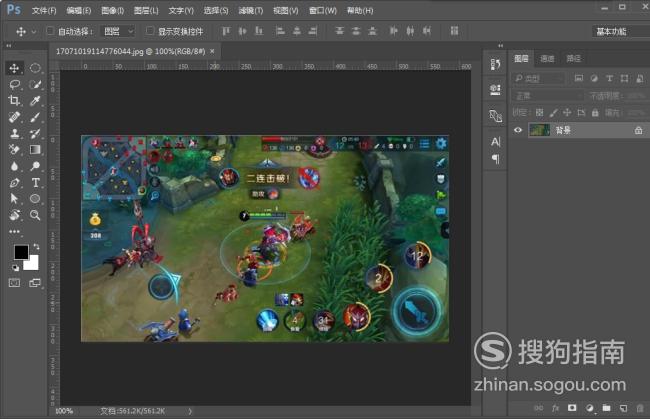Select the Gradient tool

pyautogui.click(x=35, y=150)
